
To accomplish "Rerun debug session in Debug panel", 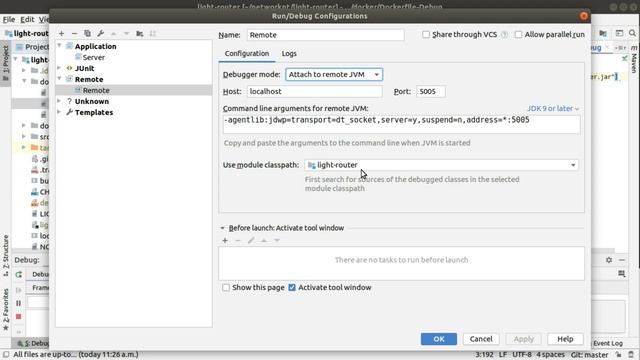I will 18,275.
